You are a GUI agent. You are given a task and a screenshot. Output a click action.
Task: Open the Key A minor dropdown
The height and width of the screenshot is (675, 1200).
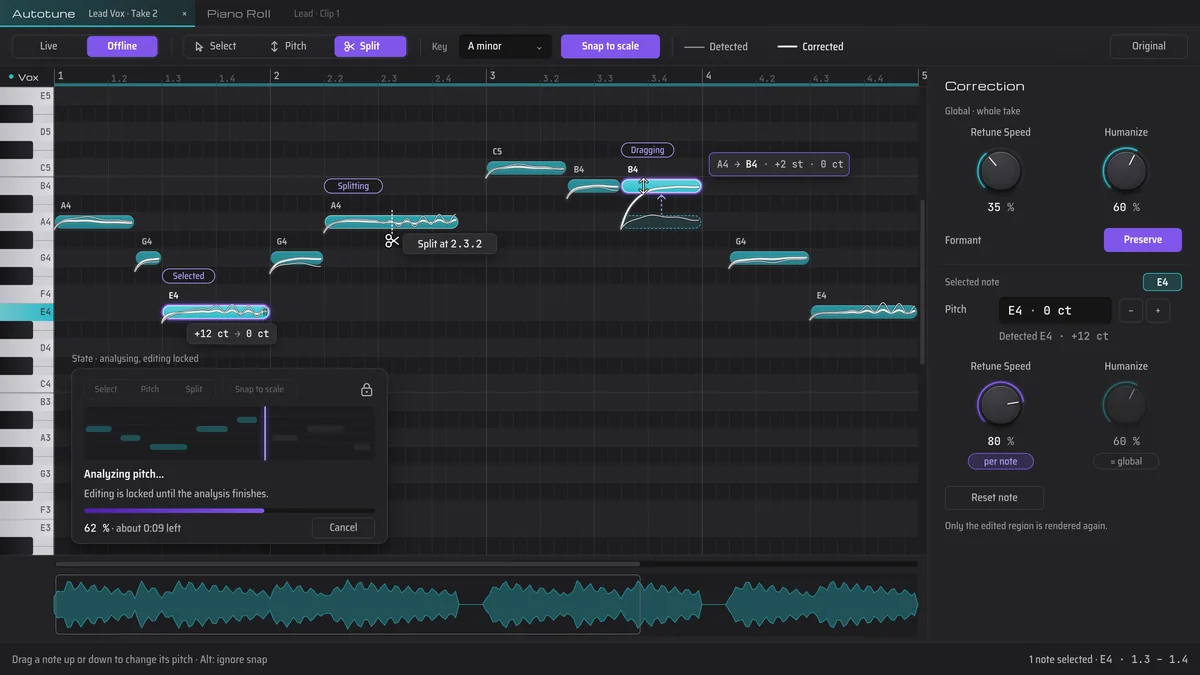pos(505,46)
